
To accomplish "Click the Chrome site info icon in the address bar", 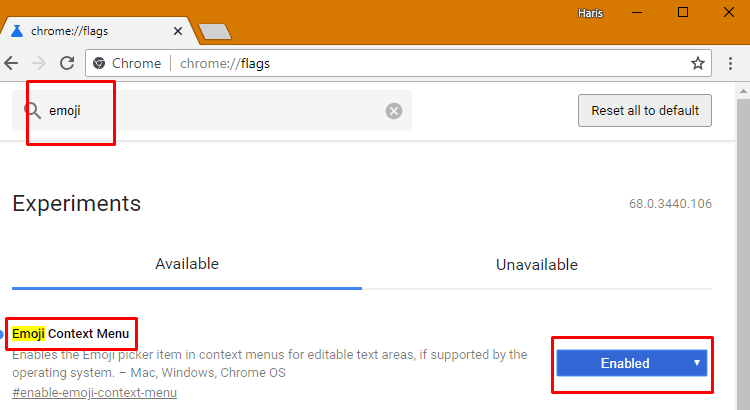I will coord(99,63).
